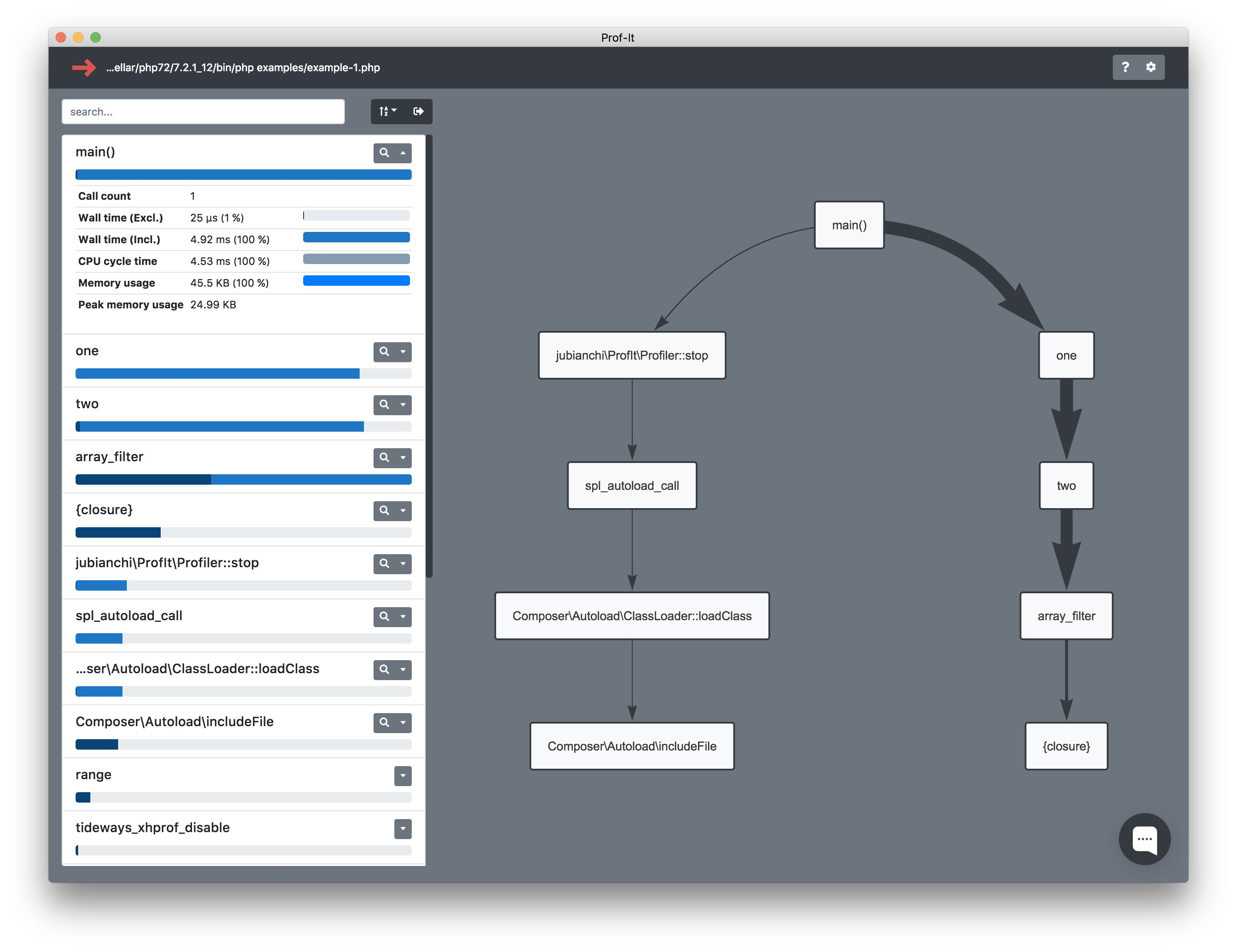The image size is (1237, 952).
Task: Open the sort order dropdown
Action: point(387,111)
